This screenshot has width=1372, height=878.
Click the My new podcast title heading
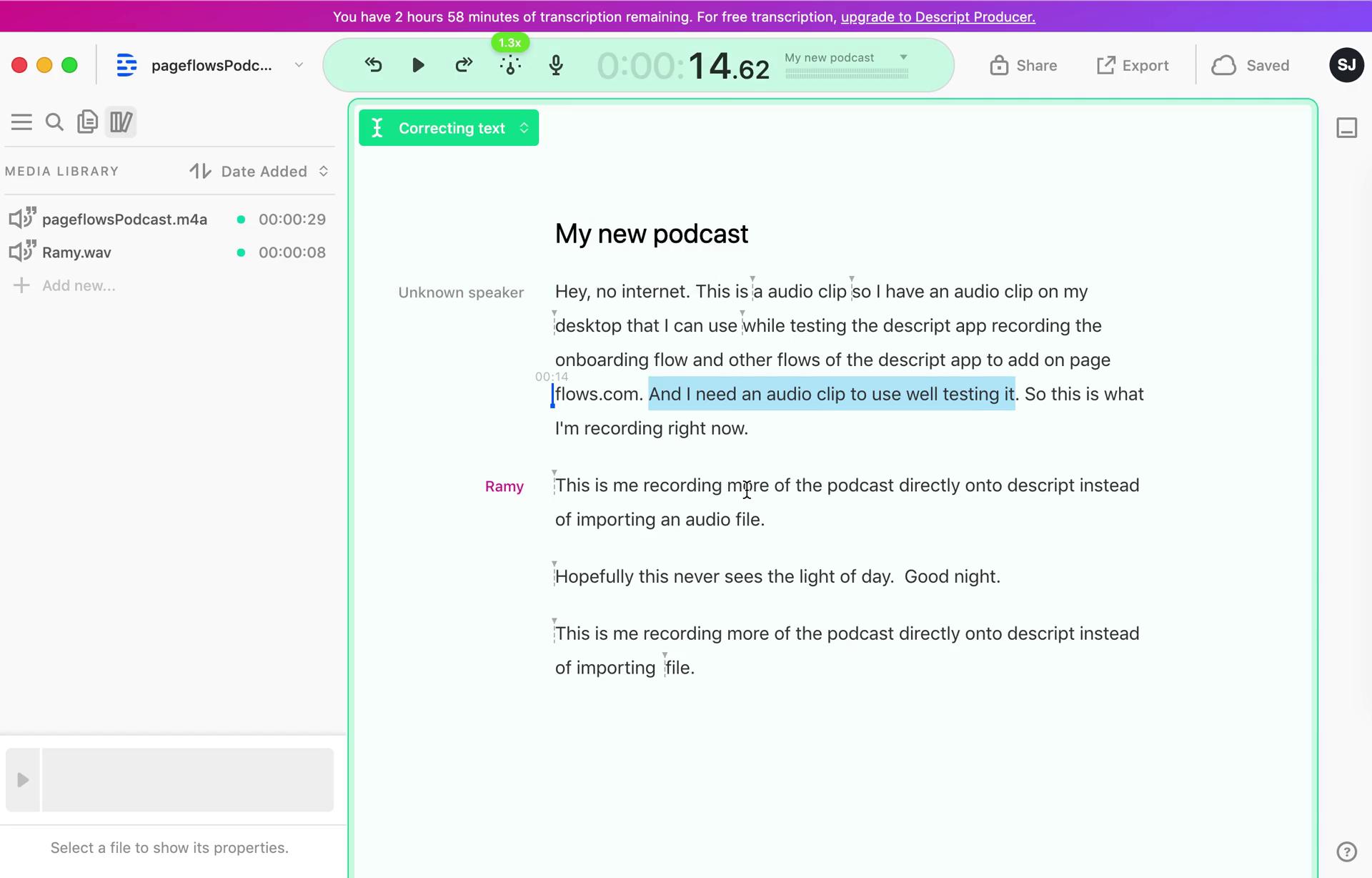[x=652, y=234]
